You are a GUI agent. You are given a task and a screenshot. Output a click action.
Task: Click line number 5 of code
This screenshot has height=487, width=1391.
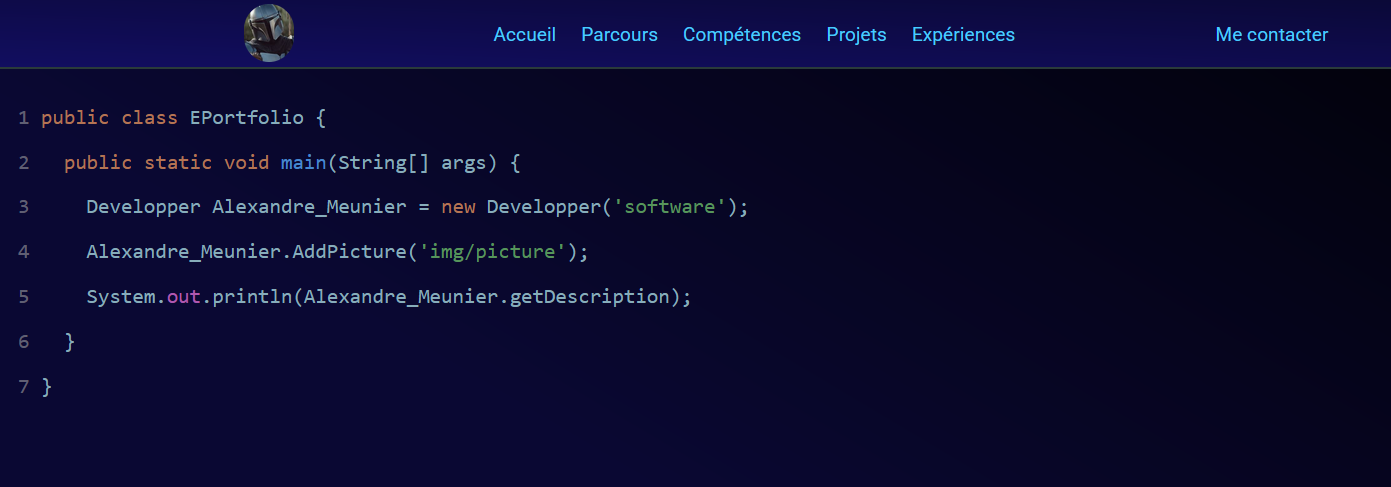tap(23, 297)
